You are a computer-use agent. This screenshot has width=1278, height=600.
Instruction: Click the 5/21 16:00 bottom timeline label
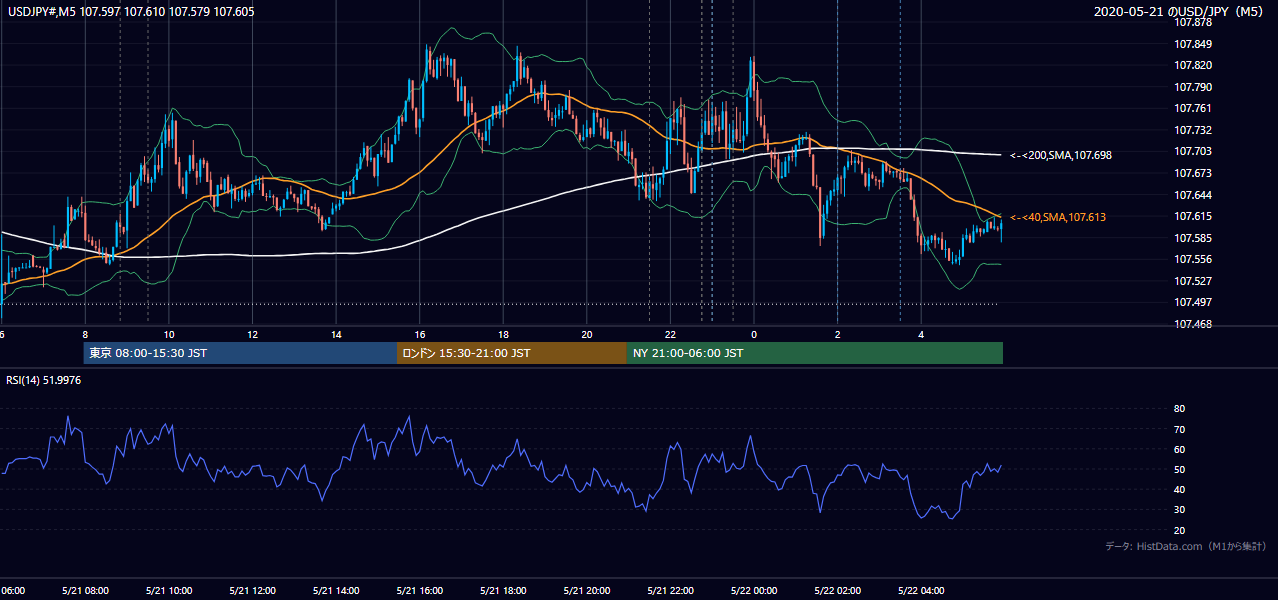(x=419, y=590)
